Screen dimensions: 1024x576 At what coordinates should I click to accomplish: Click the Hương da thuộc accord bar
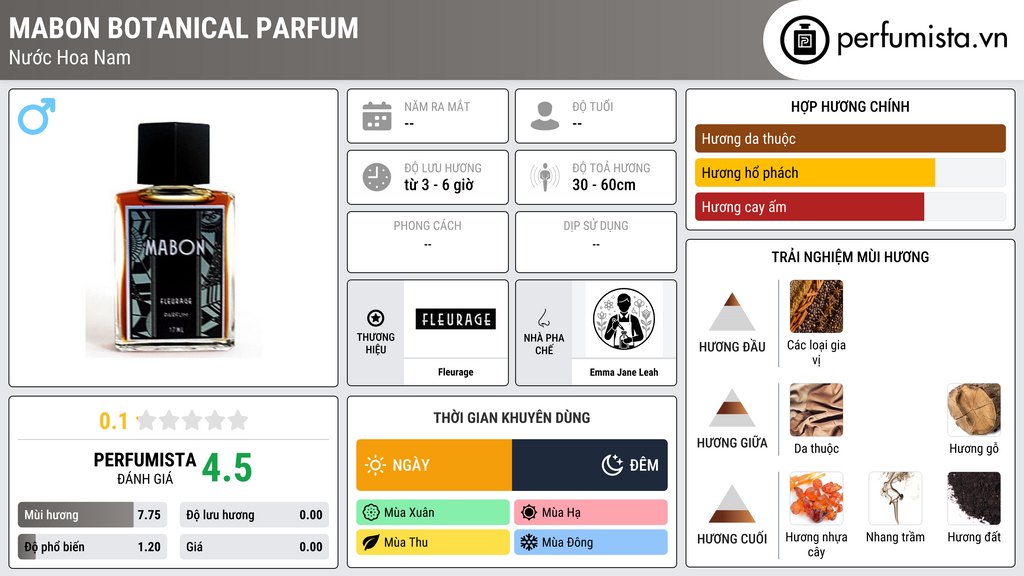point(850,138)
